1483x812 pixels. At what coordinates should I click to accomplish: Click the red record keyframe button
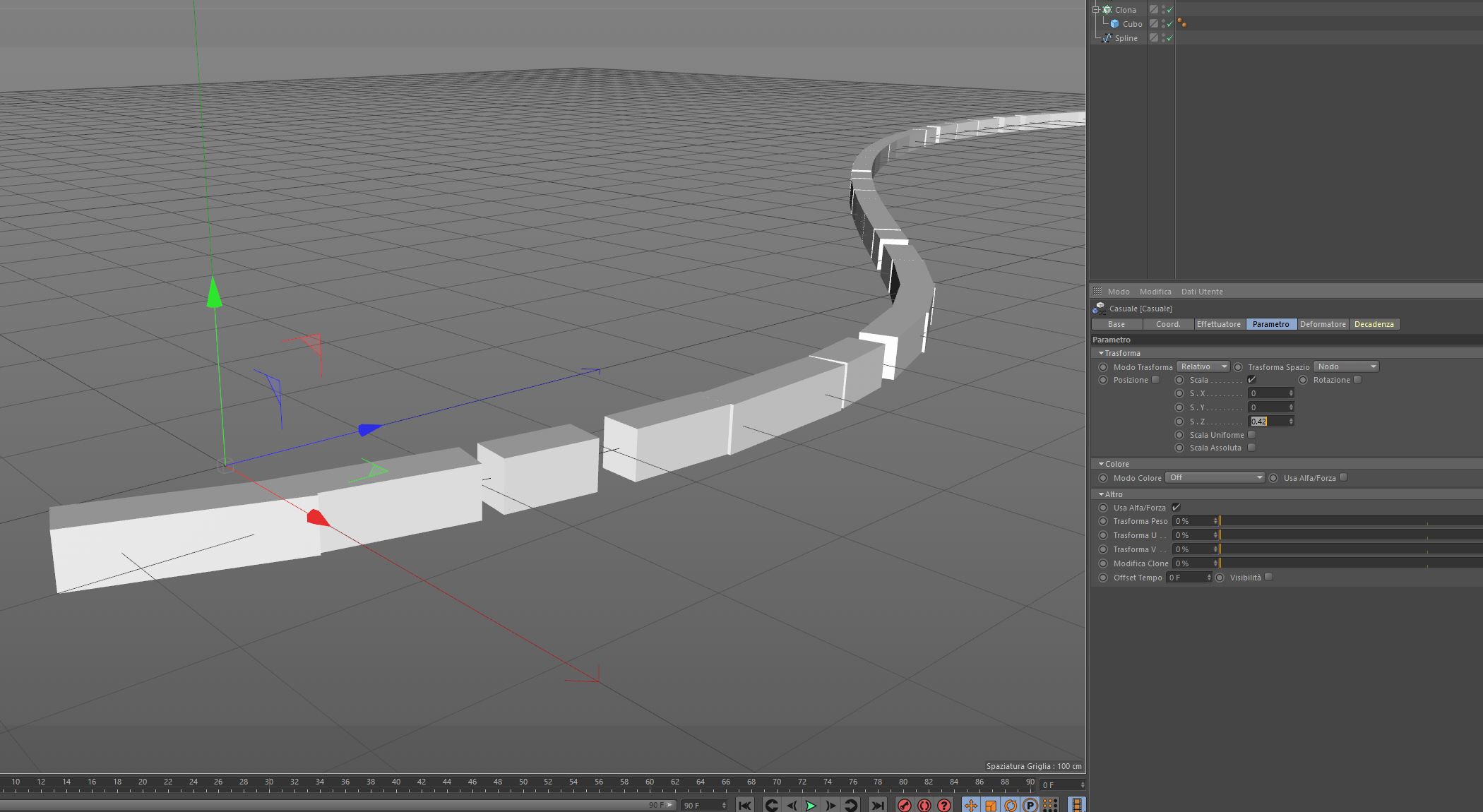pos(904,805)
